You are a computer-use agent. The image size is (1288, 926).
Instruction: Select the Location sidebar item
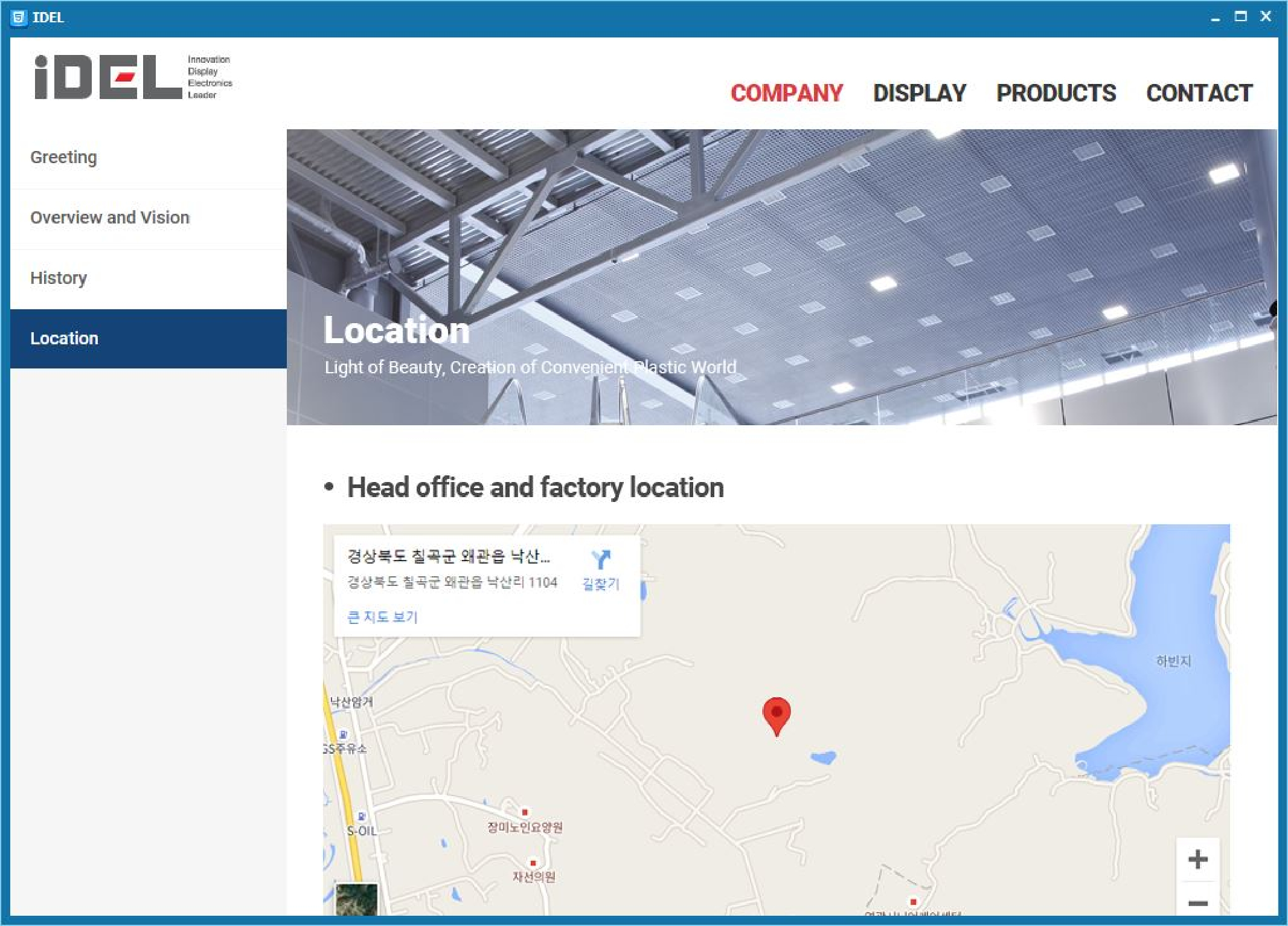[65, 338]
